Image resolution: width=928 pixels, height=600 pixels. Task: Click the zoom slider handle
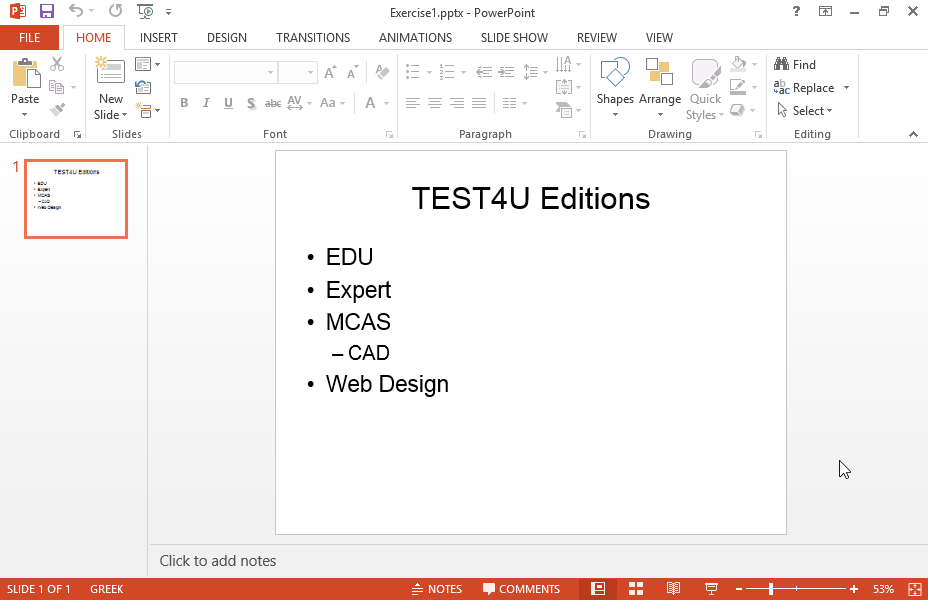click(771, 589)
